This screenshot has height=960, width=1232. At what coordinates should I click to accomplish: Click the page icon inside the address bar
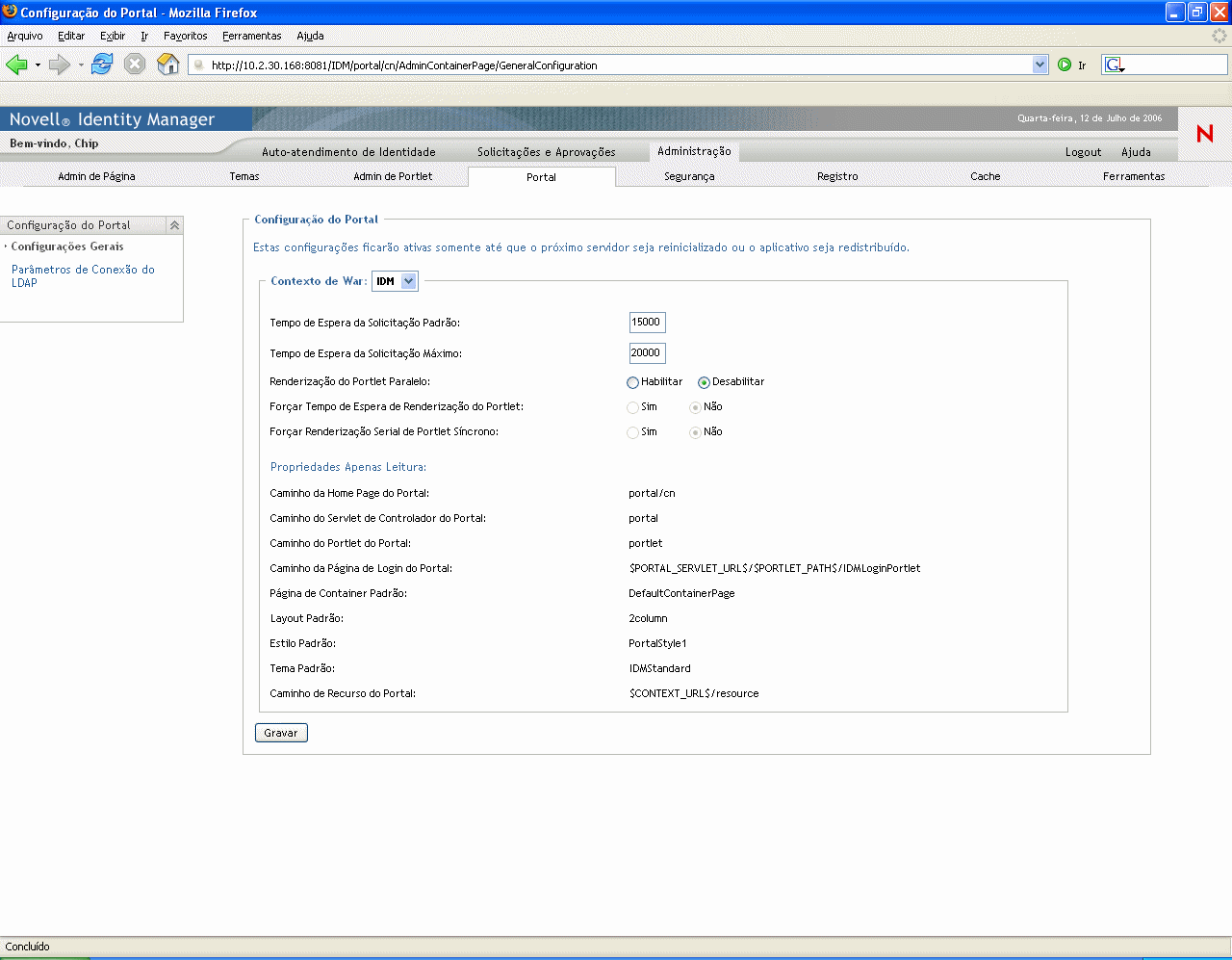pyautogui.click(x=199, y=65)
